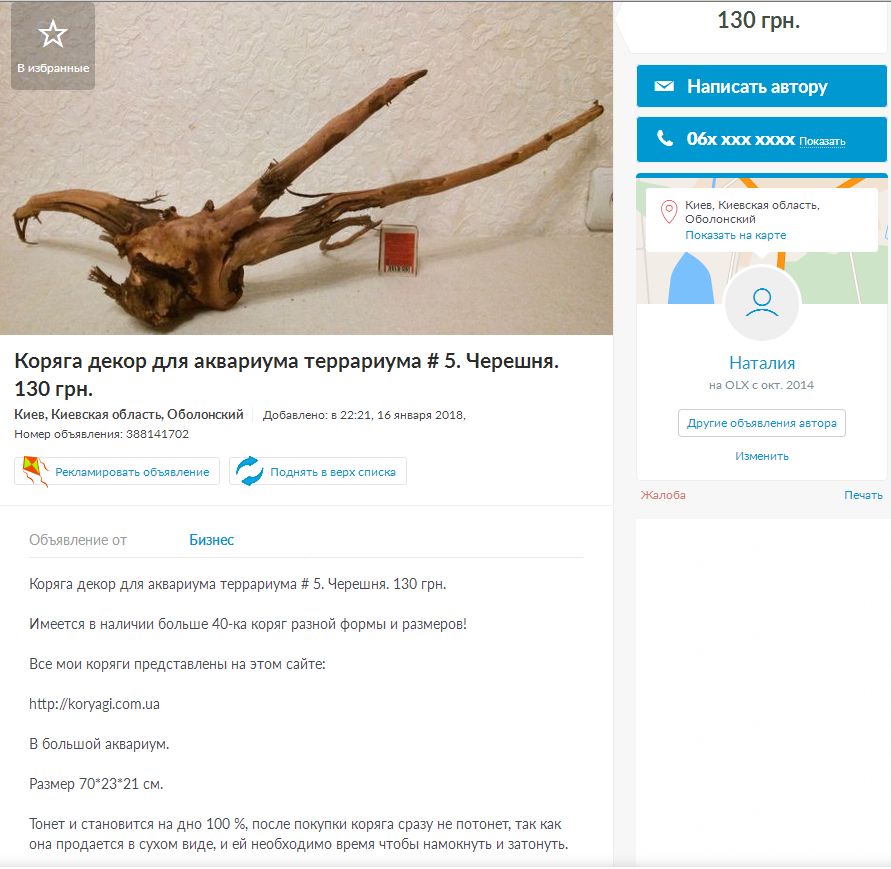Viewport: 891px width, 869px height.
Task: Click the map location pin icon
Action: [669, 211]
